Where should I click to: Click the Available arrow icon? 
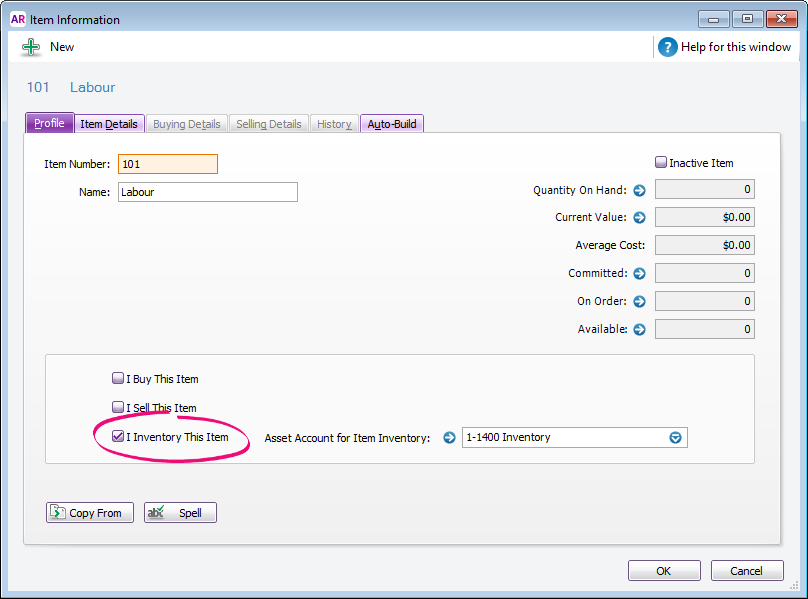coord(639,329)
